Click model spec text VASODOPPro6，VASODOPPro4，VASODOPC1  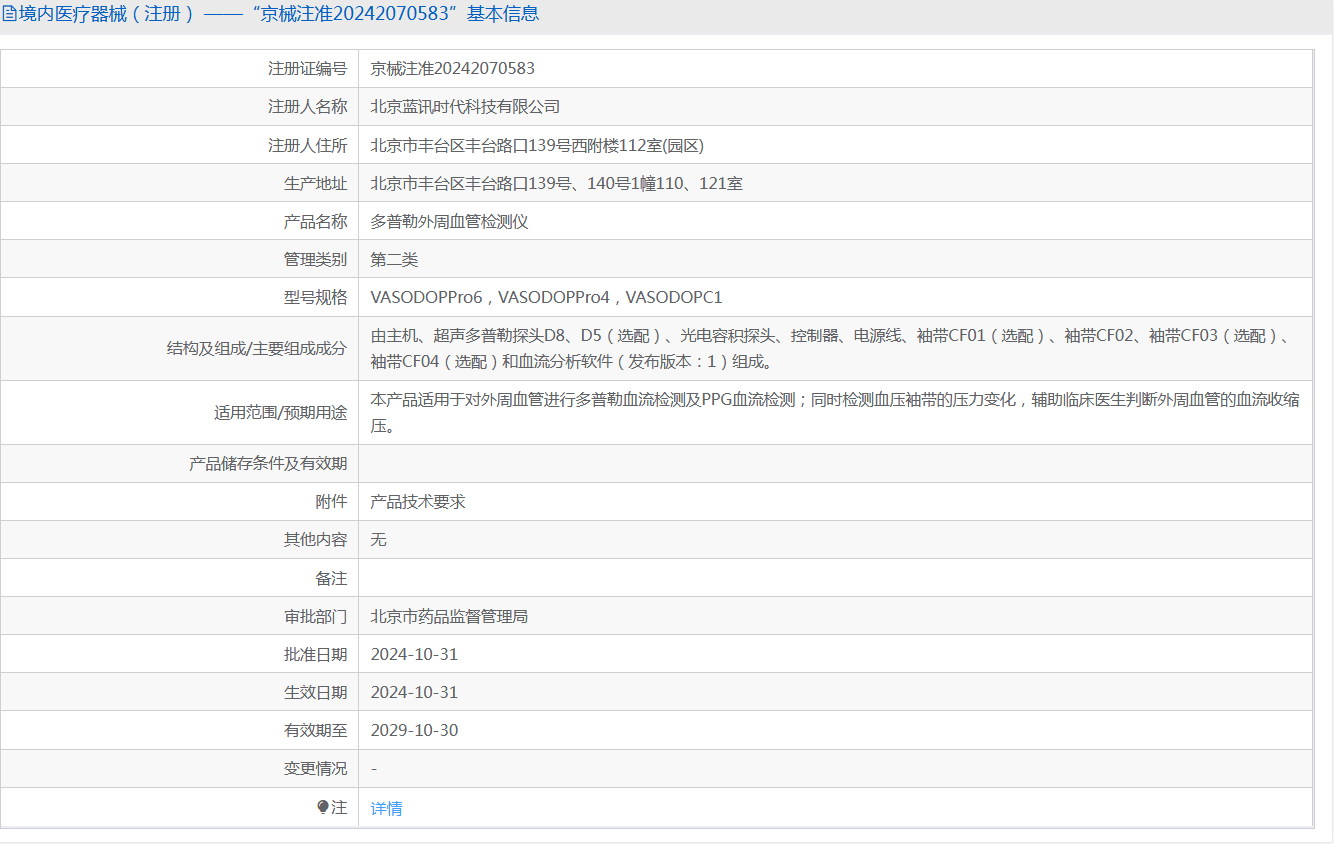pyautogui.click(x=546, y=297)
